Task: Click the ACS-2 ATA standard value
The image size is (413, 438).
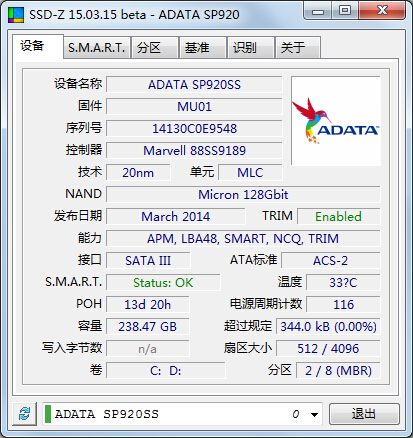Action: pos(331,261)
